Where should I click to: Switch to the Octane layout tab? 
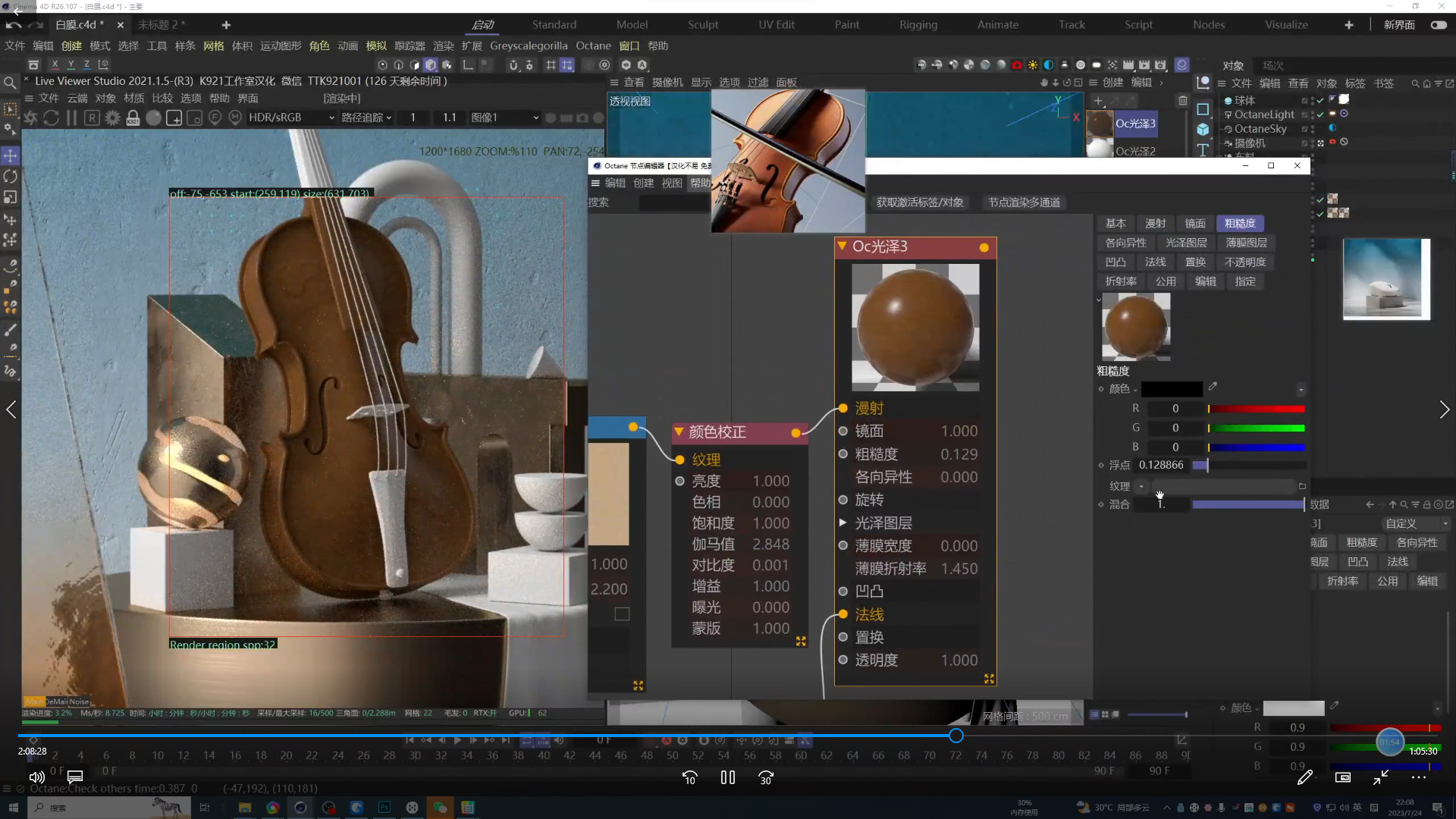pos(593,45)
